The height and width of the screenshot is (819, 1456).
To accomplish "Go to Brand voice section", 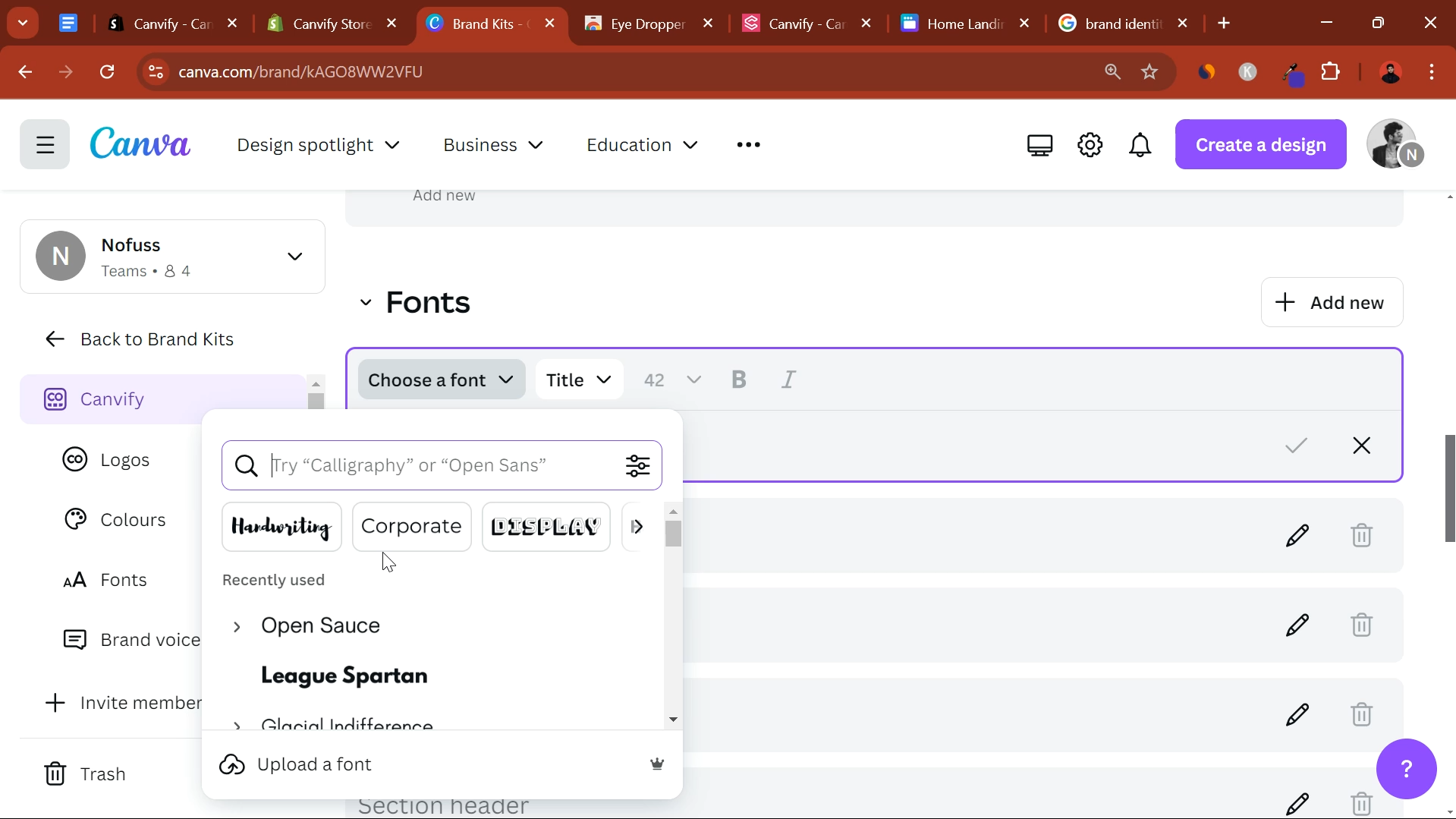I will 131,640.
